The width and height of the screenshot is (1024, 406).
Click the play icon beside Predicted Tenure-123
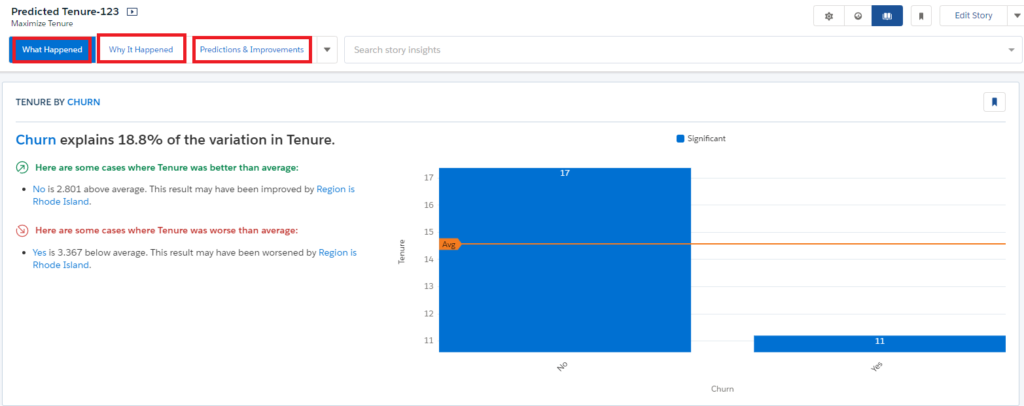133,12
